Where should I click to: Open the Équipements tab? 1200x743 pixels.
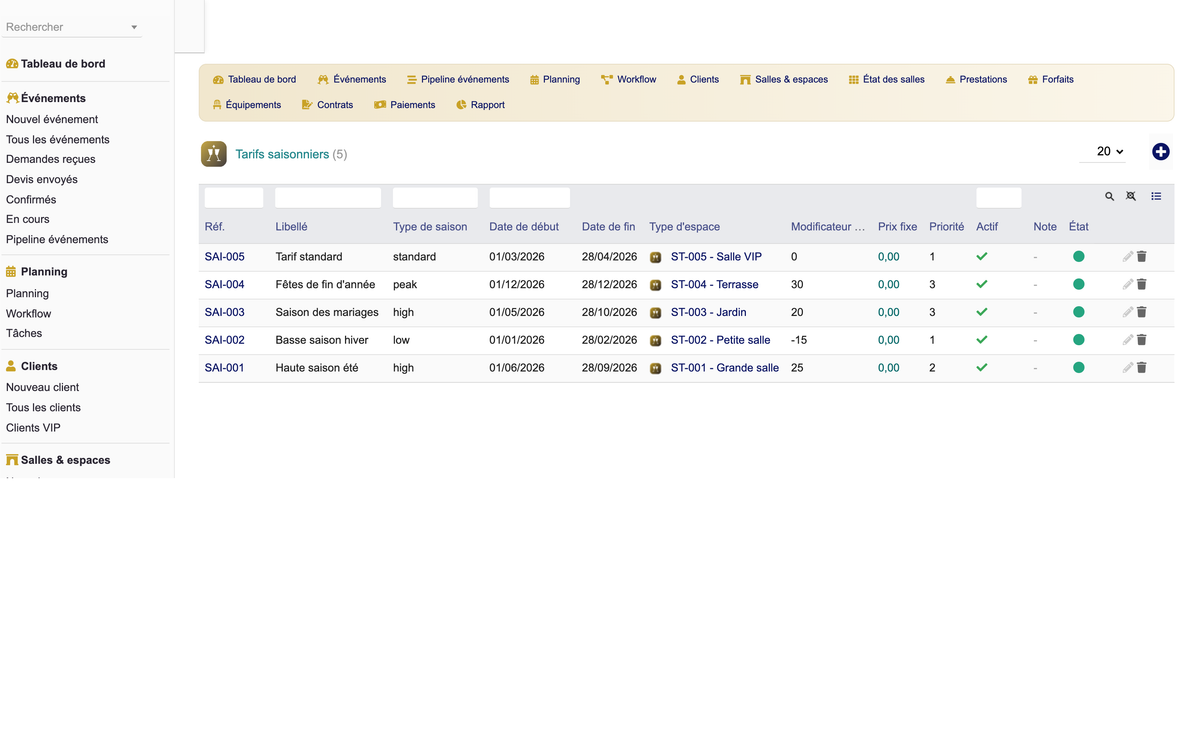[247, 105]
